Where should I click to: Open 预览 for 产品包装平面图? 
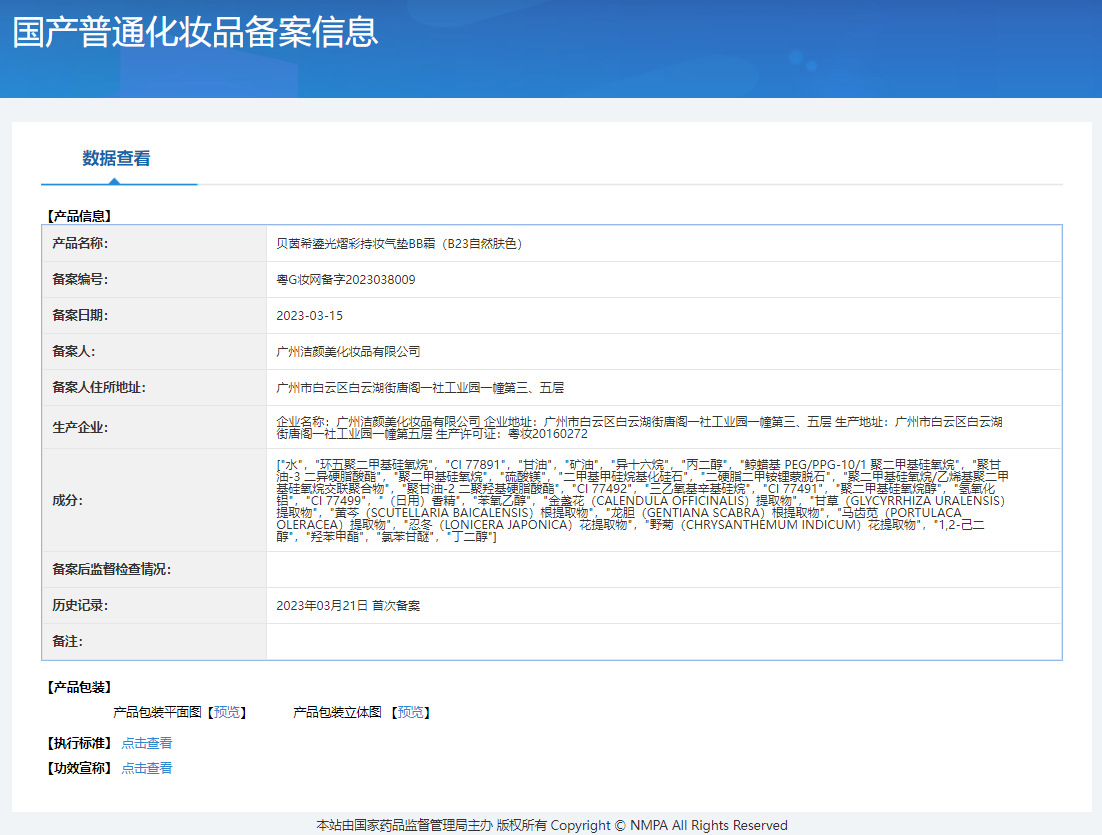[x=227, y=712]
